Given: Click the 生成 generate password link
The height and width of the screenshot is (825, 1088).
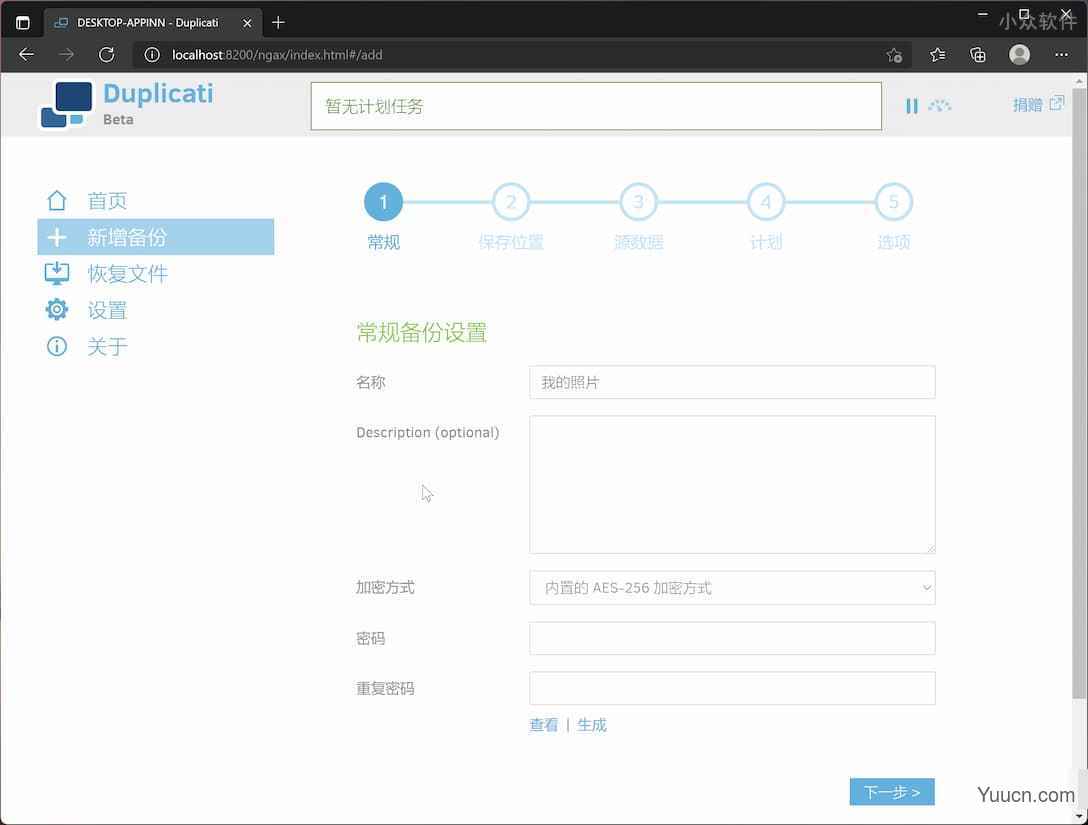Looking at the screenshot, I should [592, 725].
